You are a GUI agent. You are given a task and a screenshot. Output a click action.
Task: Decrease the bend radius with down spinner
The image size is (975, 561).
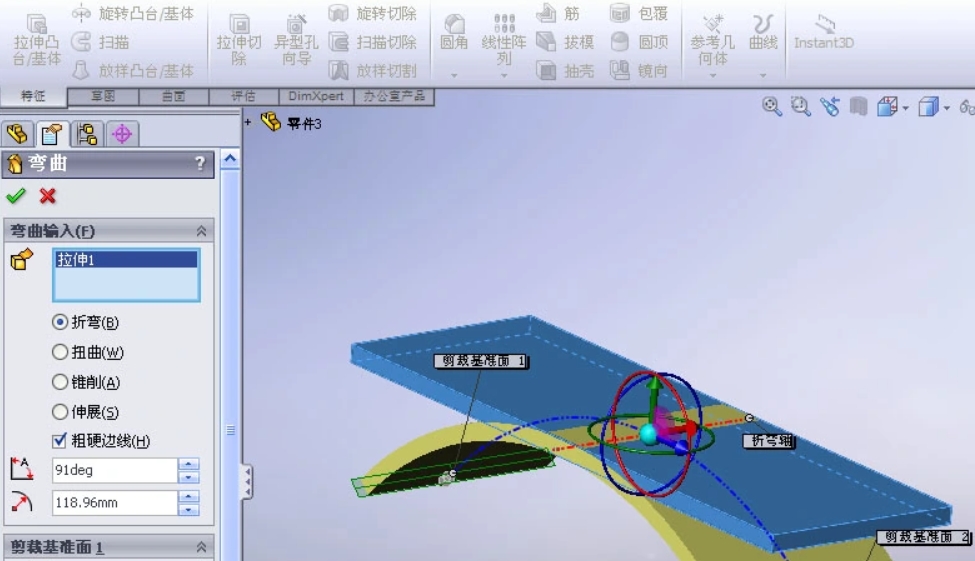coord(188,509)
